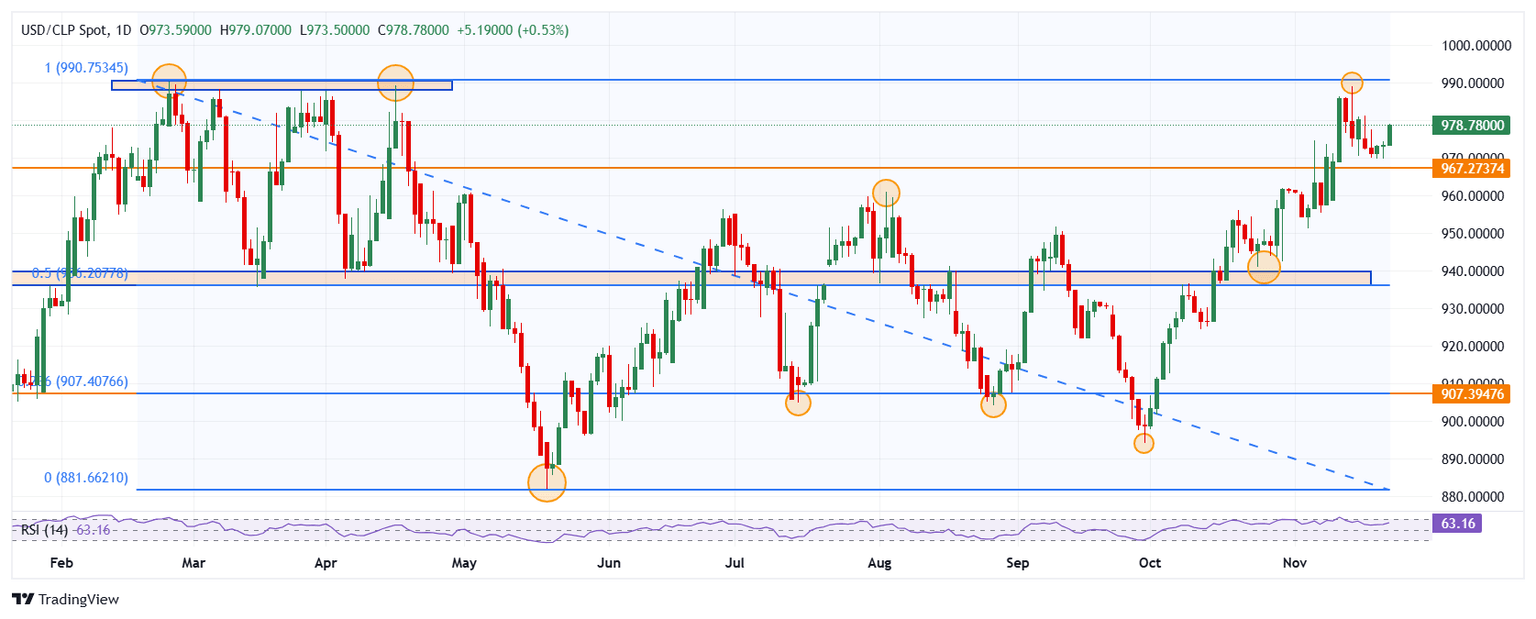The image size is (1536, 619).
Task: Click the orange 907.39476 price label
Action: click(1470, 394)
